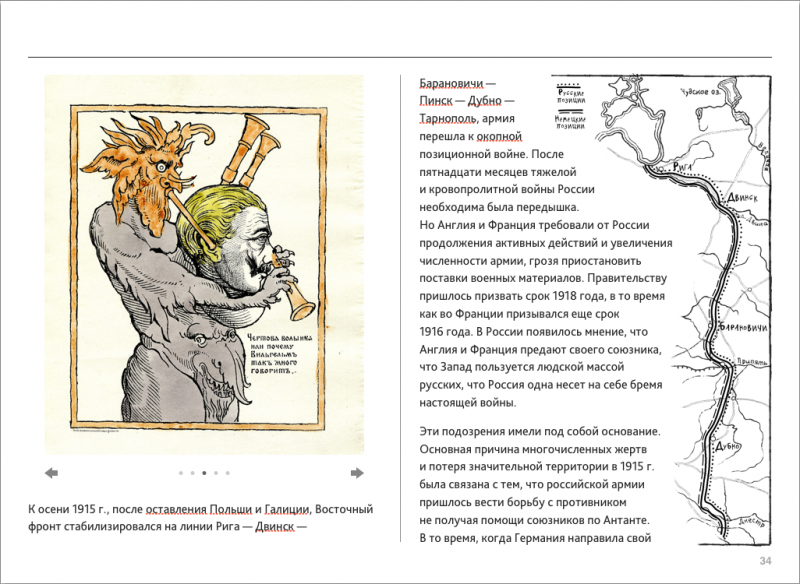Click the underlined word 'окопной'
This screenshot has height=584, width=800.
click(x=499, y=136)
